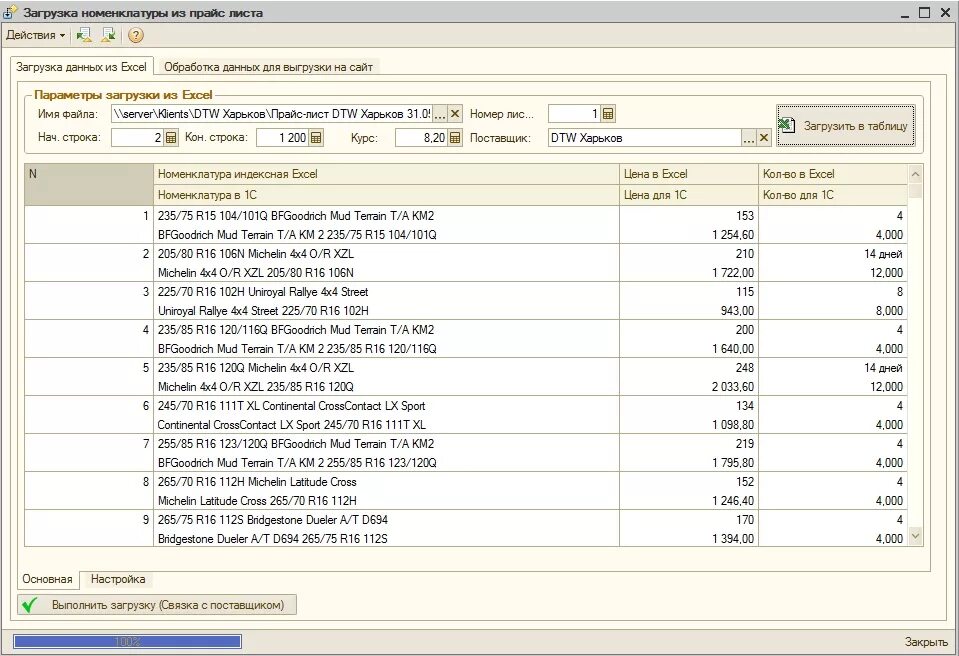The height and width of the screenshot is (656, 959).
Task: Switch to the Основная bottom tab
Action: pyautogui.click(x=48, y=579)
